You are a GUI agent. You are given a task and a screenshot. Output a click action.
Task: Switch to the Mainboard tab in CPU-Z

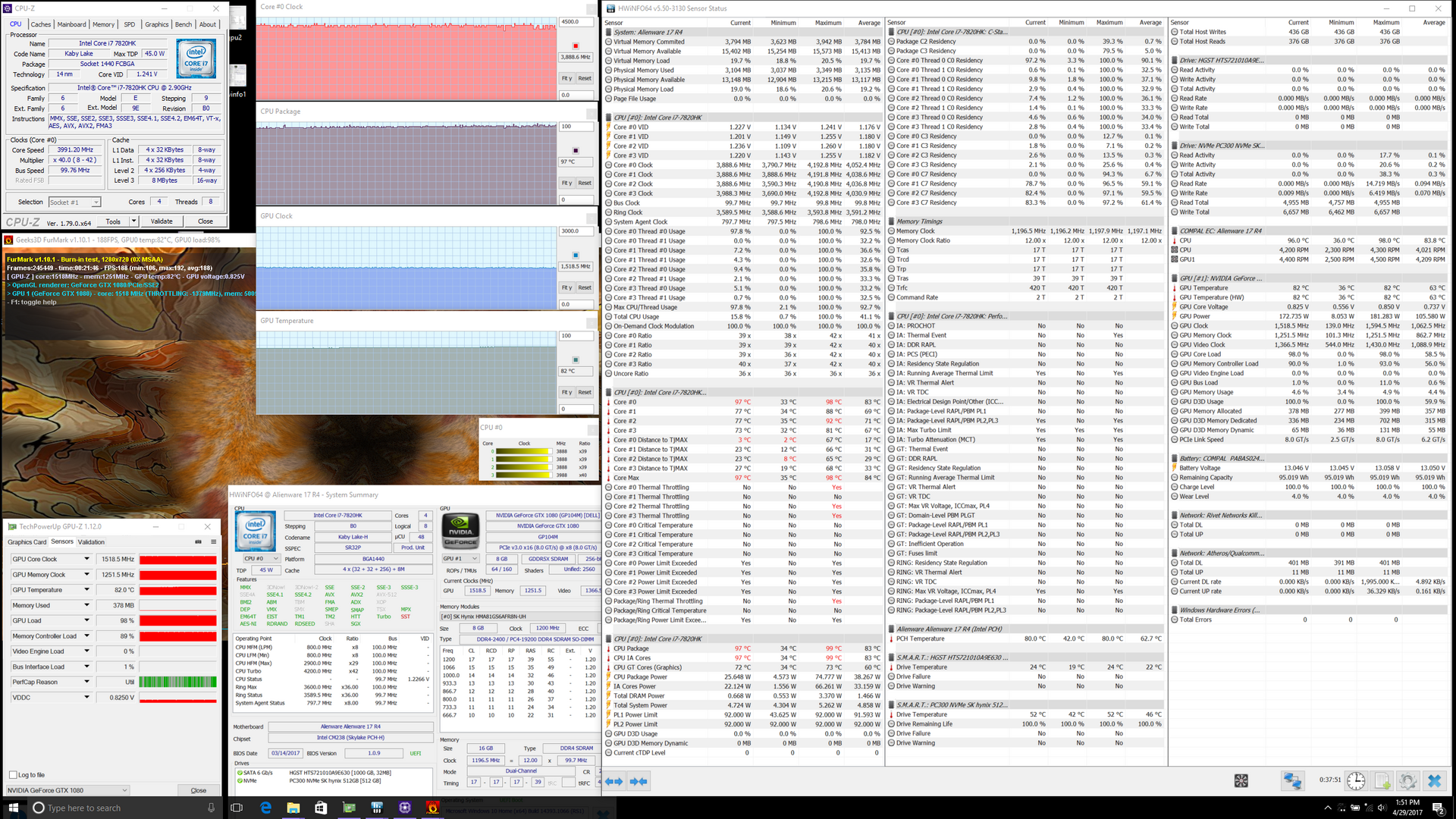click(x=71, y=24)
